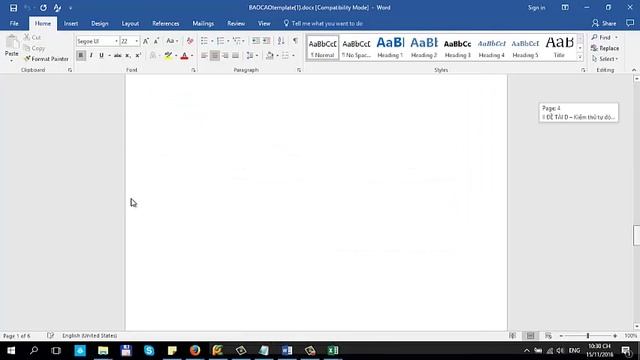Click Copy in the Clipboard group

pyautogui.click(x=34, y=48)
